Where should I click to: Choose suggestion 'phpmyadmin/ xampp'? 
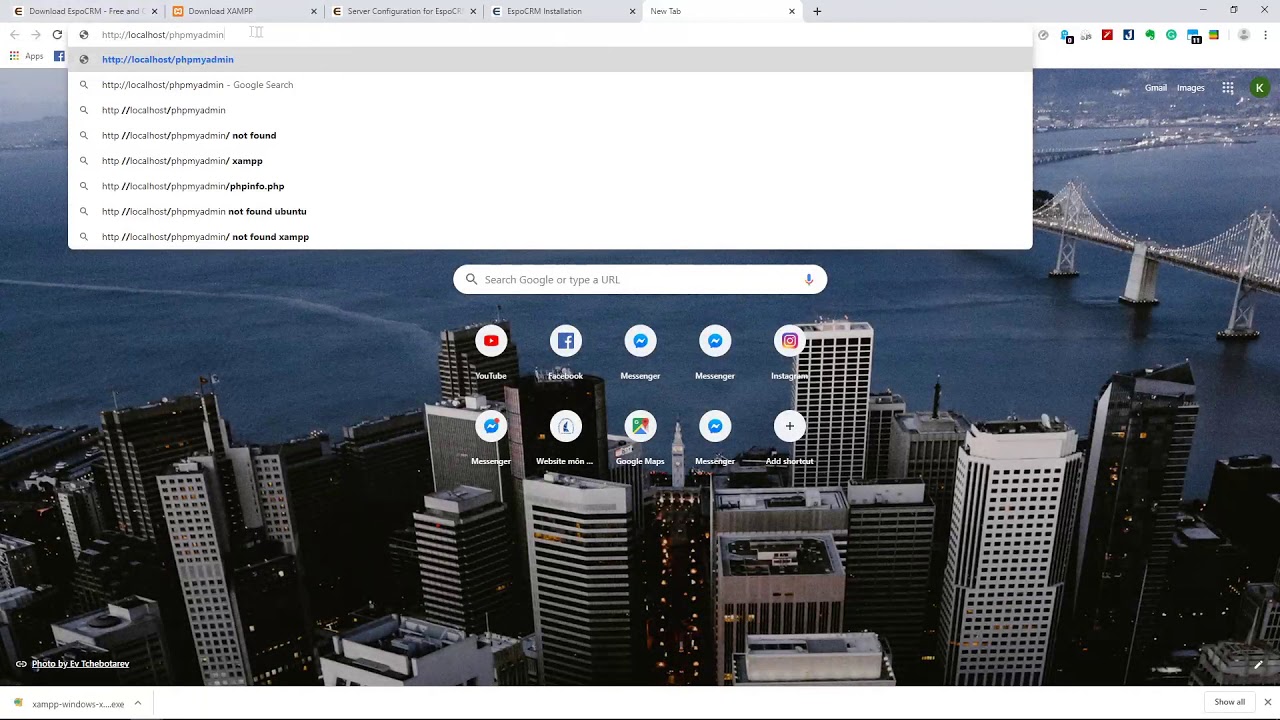coord(550,161)
